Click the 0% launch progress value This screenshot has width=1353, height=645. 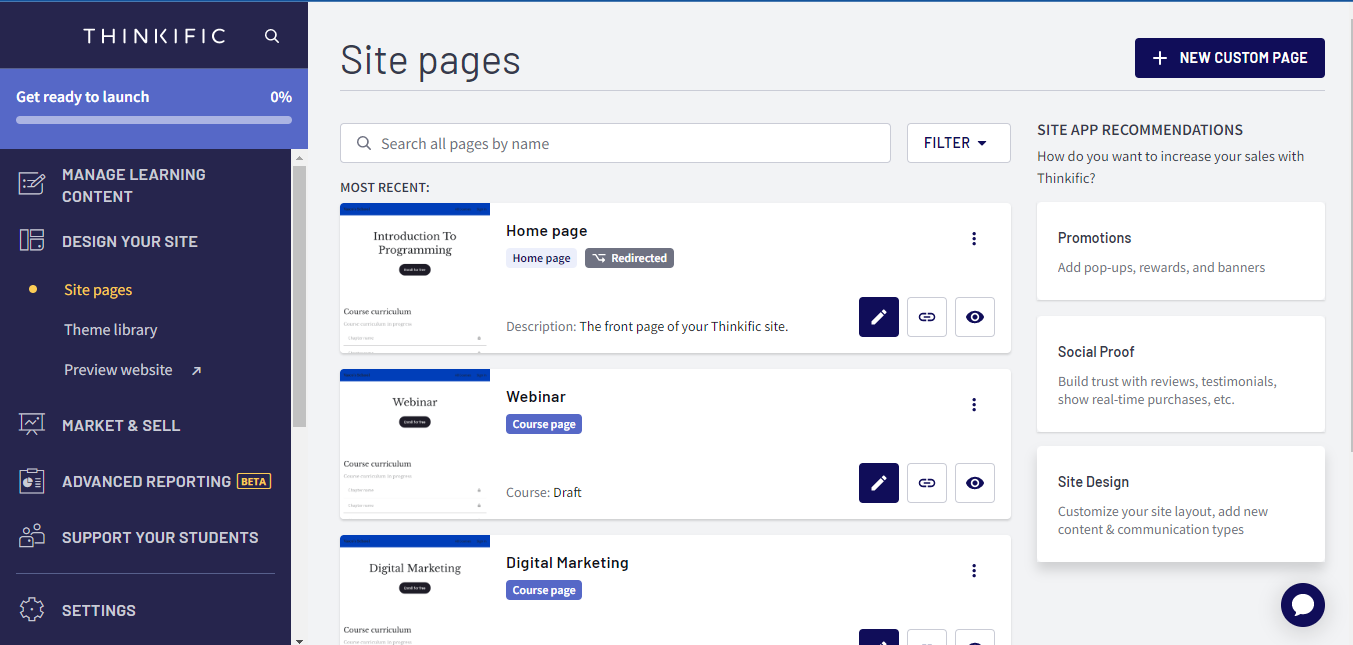[x=281, y=97]
